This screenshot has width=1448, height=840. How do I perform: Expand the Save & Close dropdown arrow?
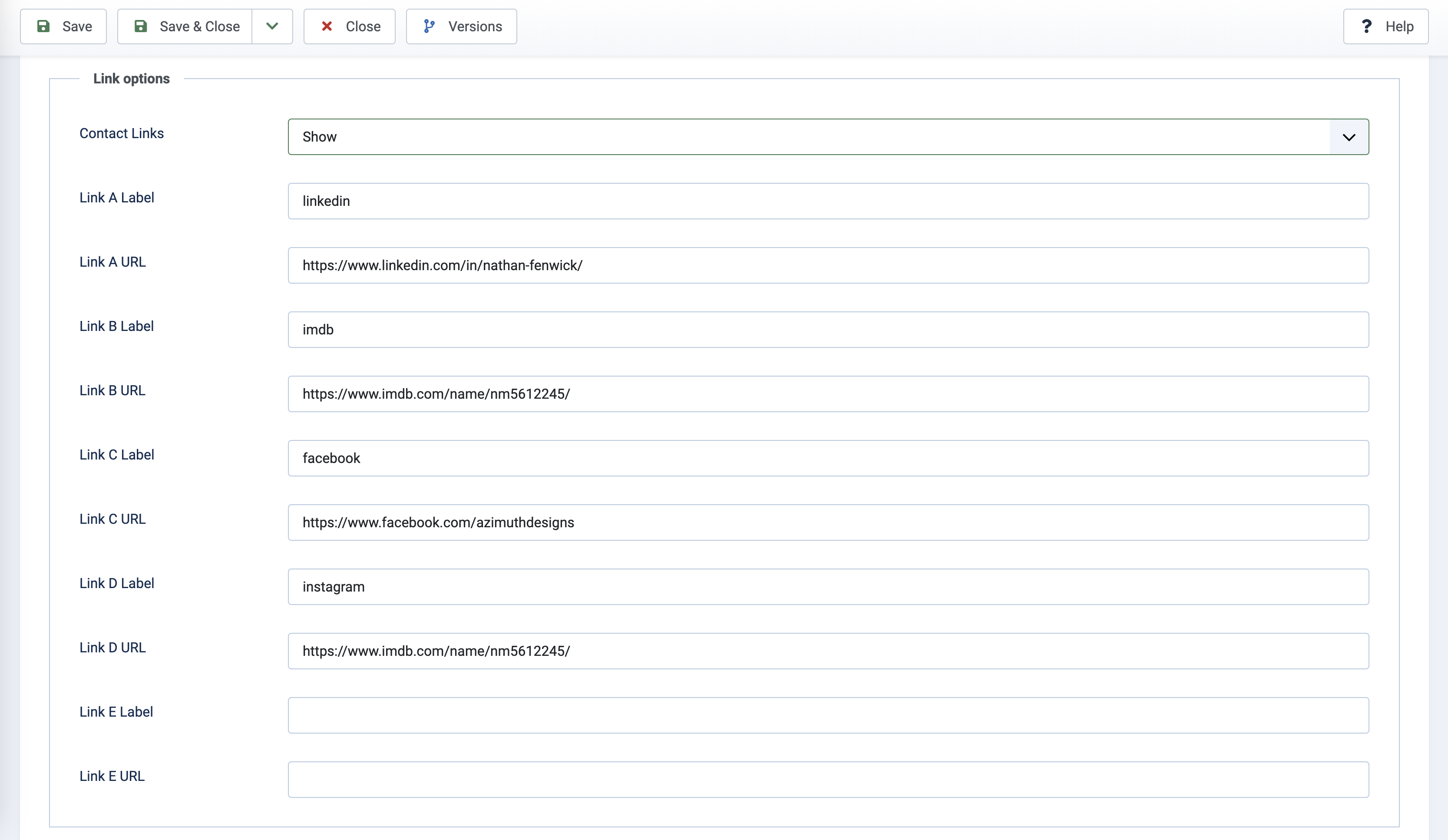pyautogui.click(x=272, y=26)
